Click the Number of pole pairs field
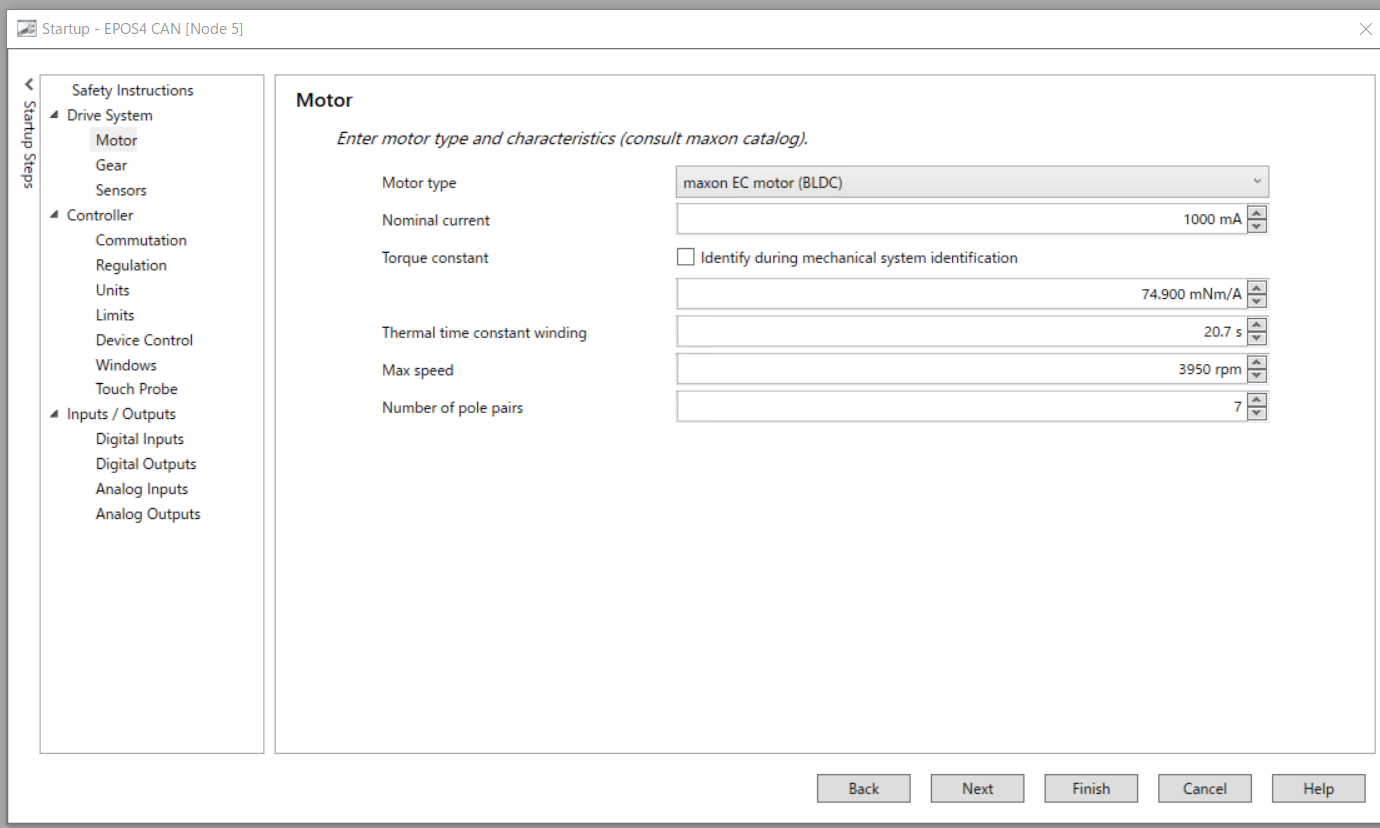1380x828 pixels. (962, 407)
